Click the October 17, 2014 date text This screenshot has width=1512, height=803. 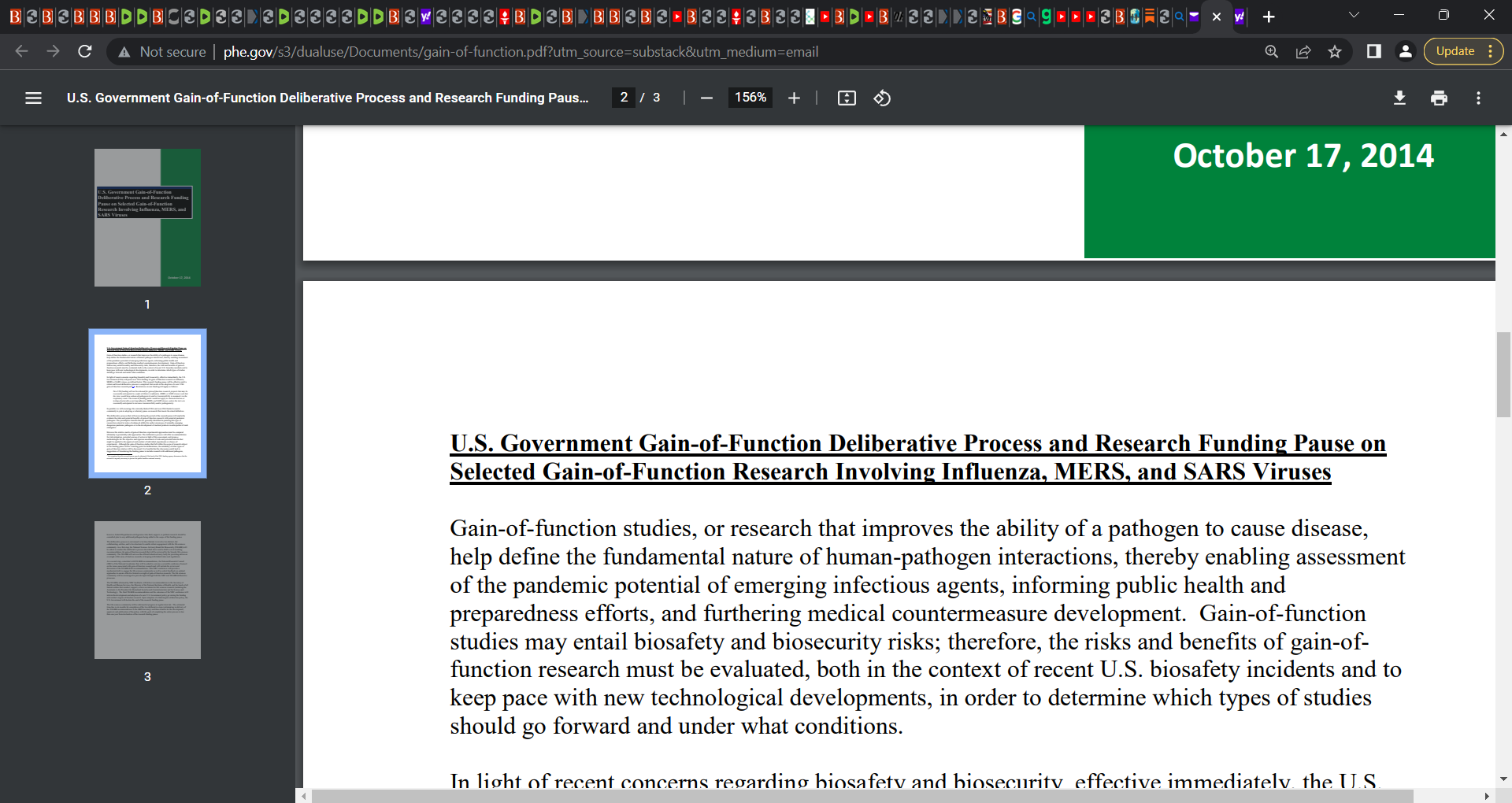click(x=1303, y=156)
